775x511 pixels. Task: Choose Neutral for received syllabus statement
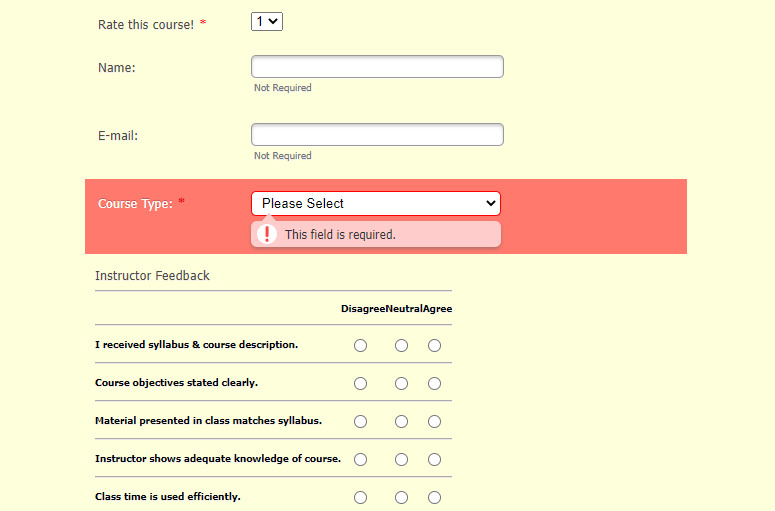click(x=401, y=346)
